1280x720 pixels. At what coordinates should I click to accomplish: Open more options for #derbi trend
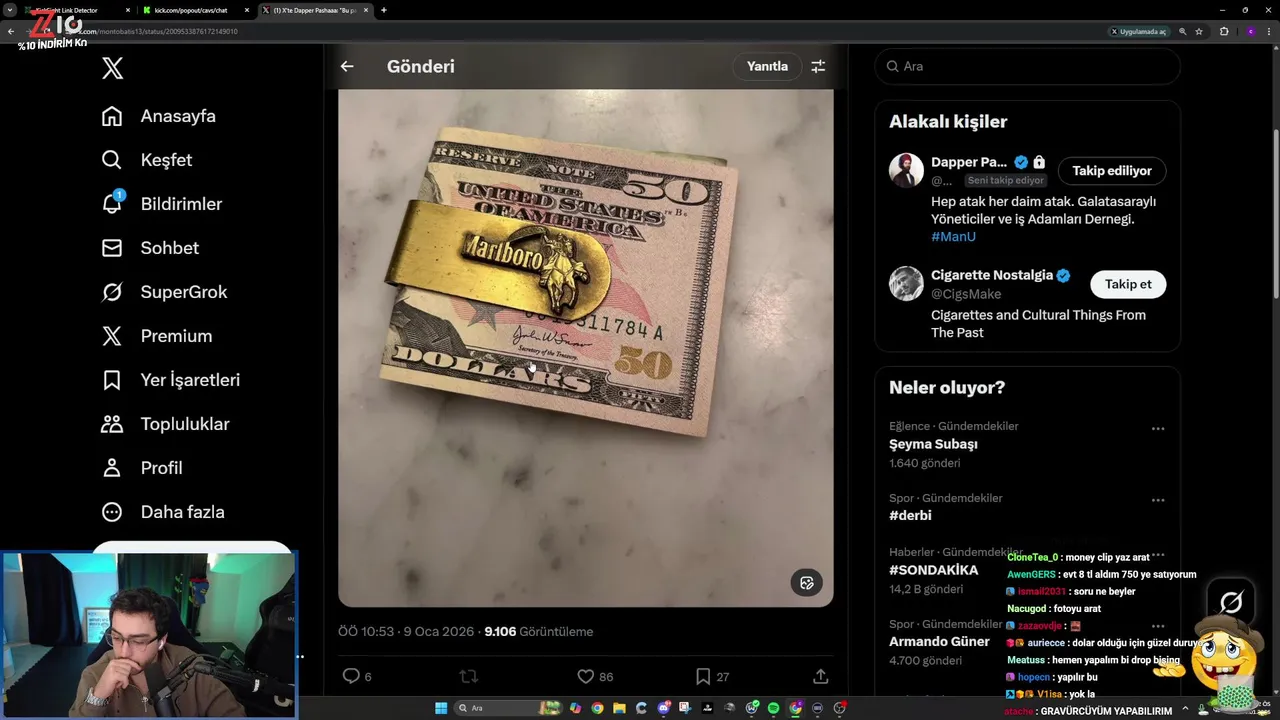[1158, 500]
